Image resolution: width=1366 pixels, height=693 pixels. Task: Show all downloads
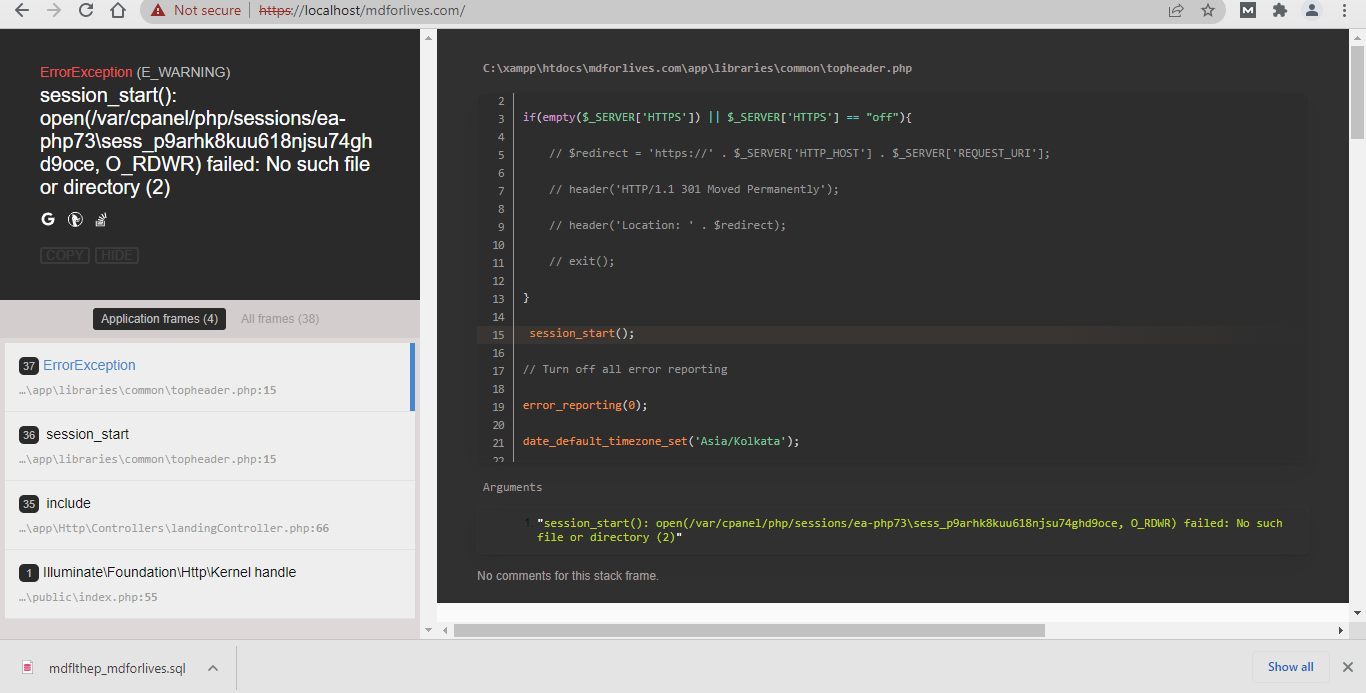(x=1291, y=667)
